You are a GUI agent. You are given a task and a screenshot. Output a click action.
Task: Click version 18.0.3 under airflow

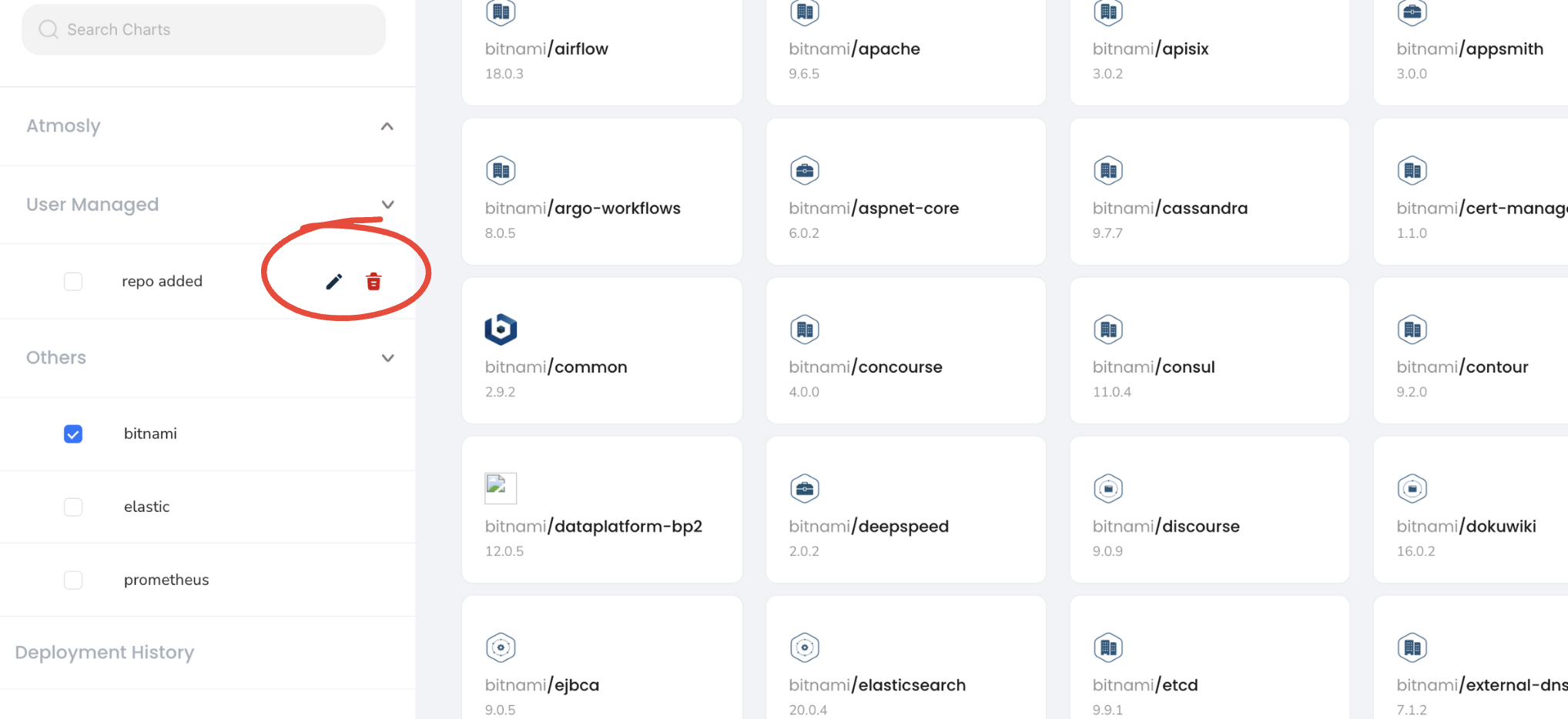(x=504, y=74)
